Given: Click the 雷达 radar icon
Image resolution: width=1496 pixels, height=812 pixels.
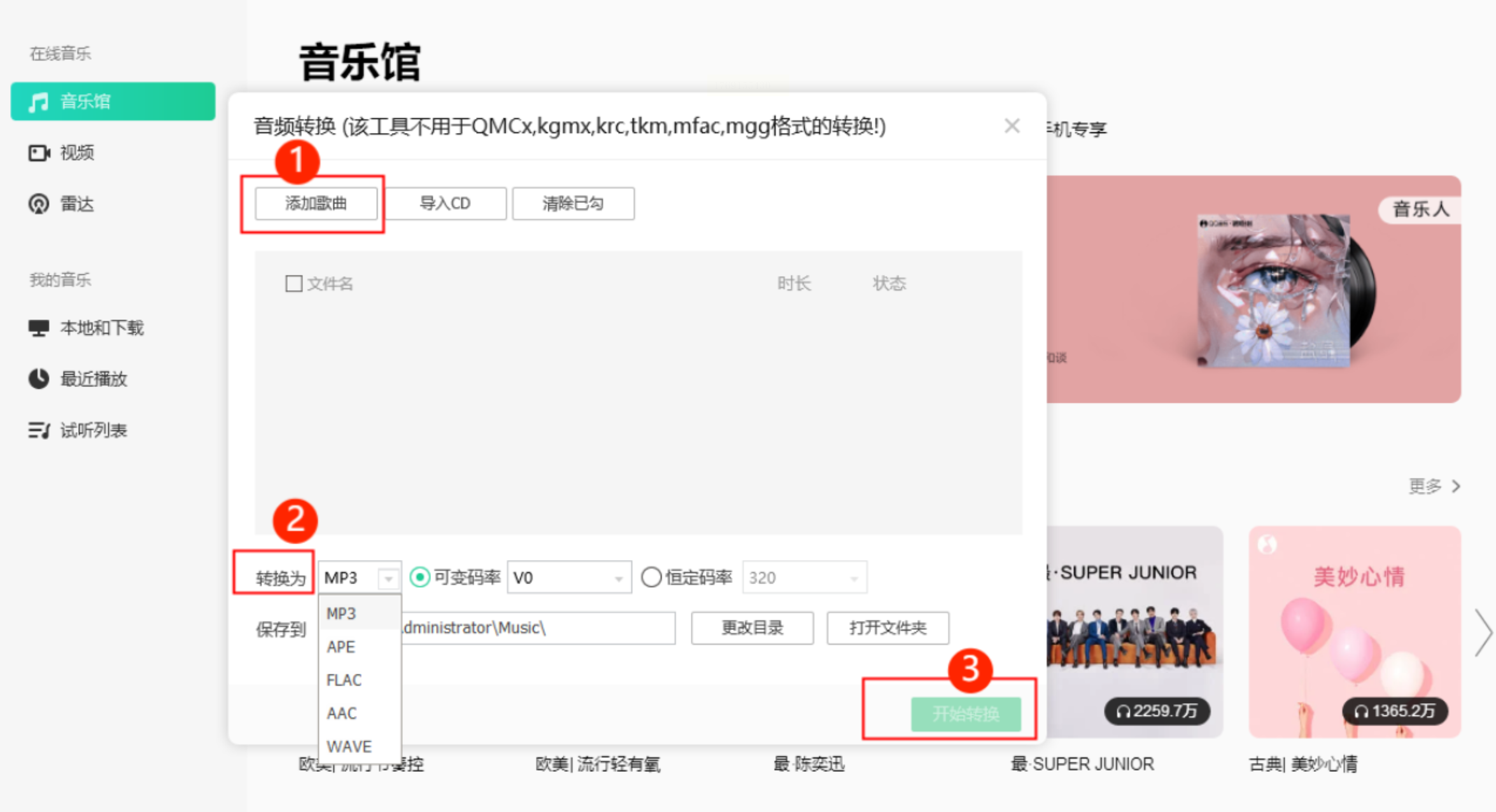Looking at the screenshot, I should pyautogui.click(x=39, y=204).
